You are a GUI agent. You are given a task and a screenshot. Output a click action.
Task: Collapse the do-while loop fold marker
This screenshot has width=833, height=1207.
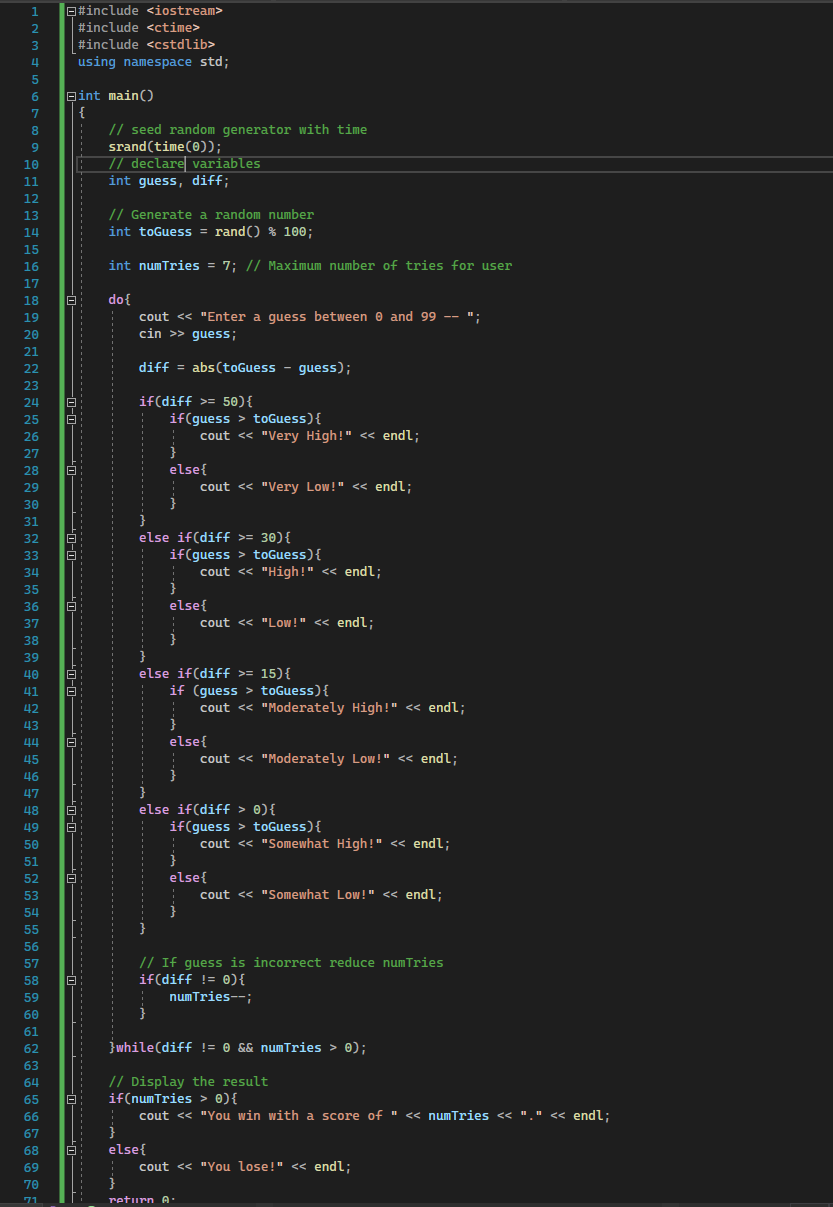tap(69, 299)
